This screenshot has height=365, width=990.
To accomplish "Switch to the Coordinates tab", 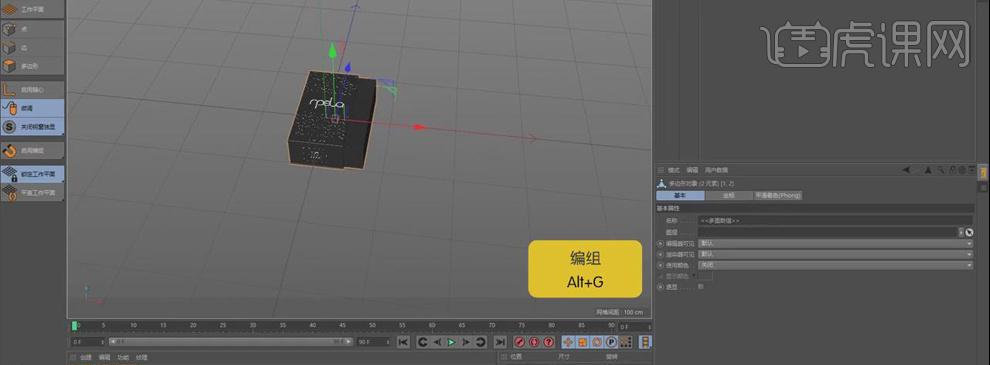I will coord(729,196).
